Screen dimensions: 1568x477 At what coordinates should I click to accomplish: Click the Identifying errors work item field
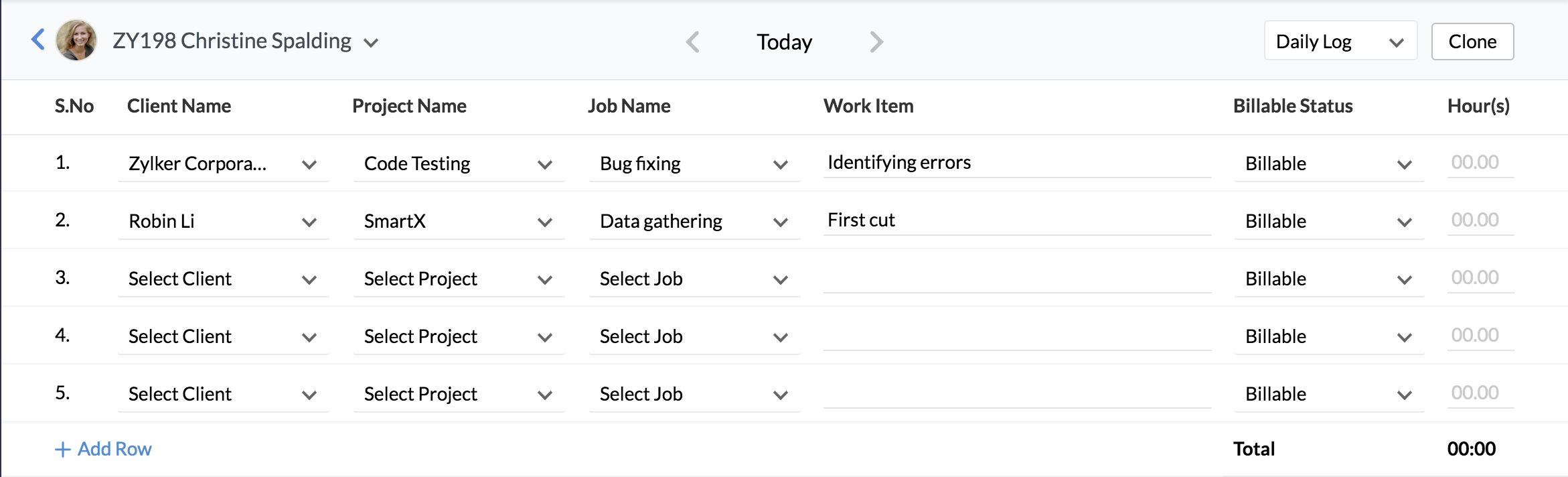(x=1016, y=163)
